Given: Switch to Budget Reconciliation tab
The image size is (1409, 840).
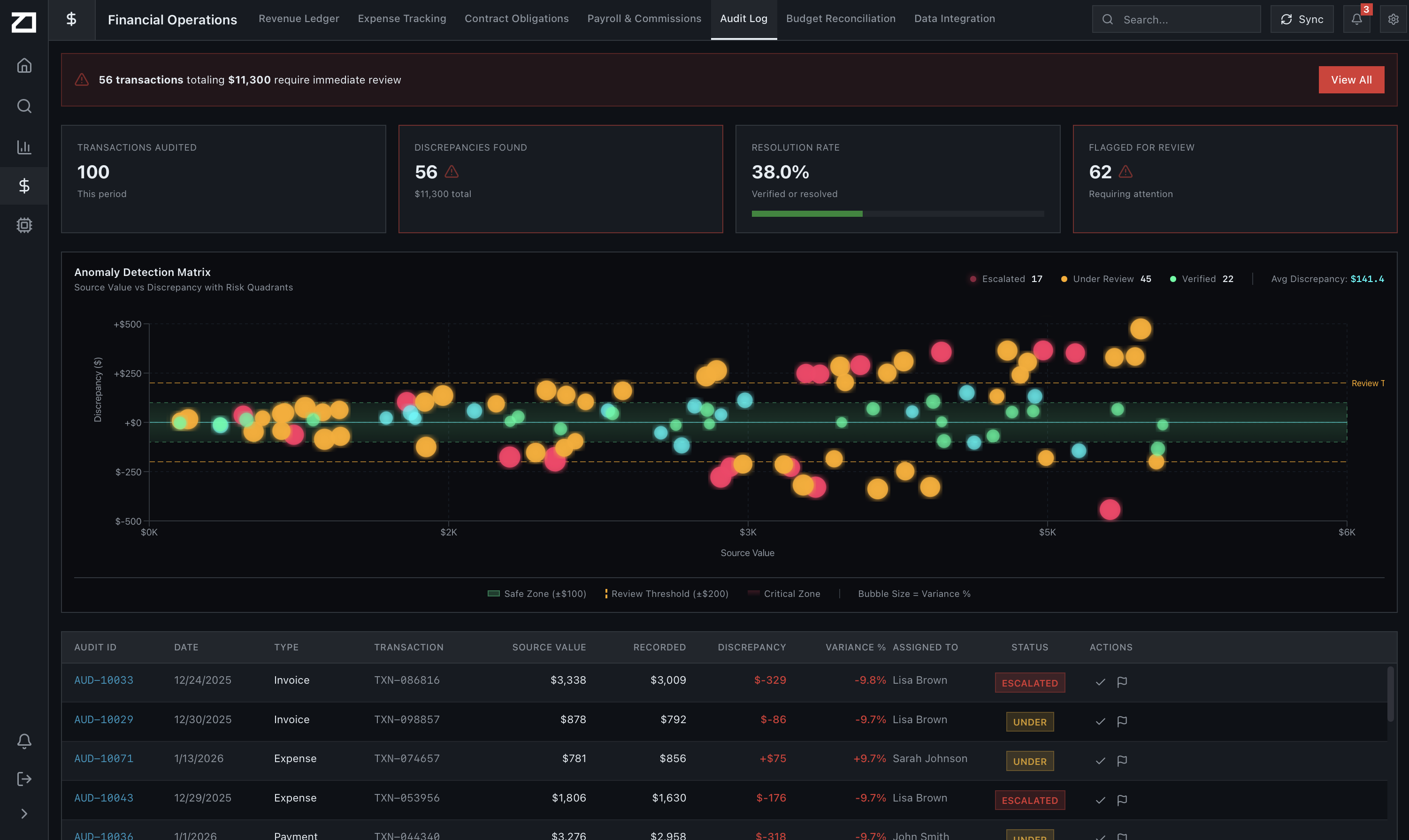Looking at the screenshot, I should tap(840, 19).
